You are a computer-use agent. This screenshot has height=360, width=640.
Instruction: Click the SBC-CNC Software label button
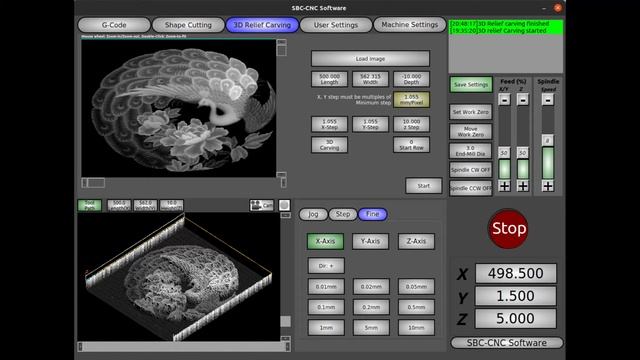pos(507,343)
